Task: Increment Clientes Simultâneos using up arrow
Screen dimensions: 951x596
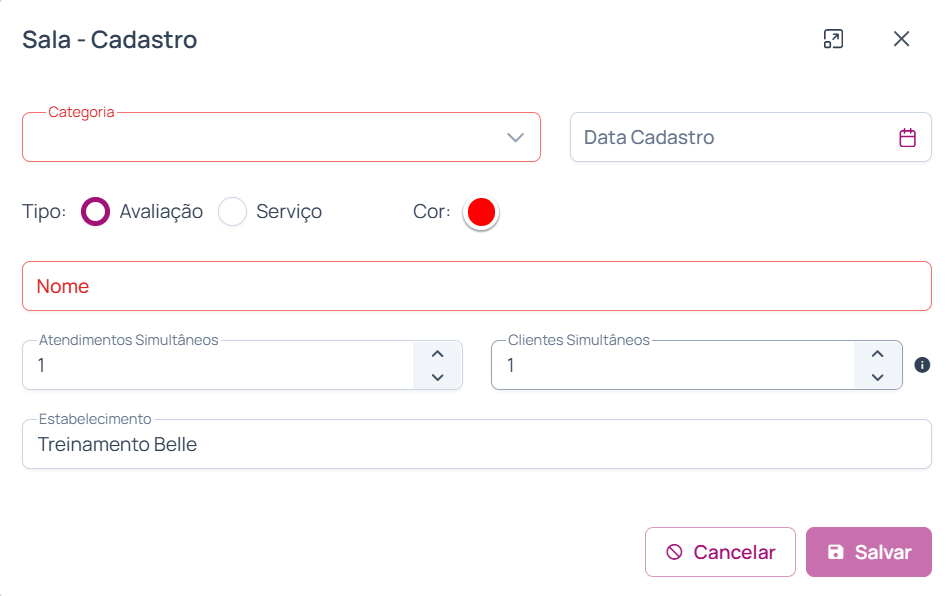Action: [x=877, y=354]
